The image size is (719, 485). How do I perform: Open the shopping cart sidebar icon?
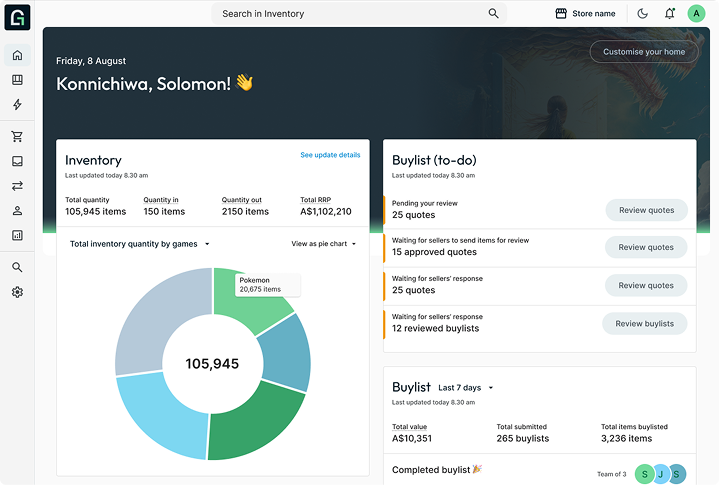(x=17, y=137)
